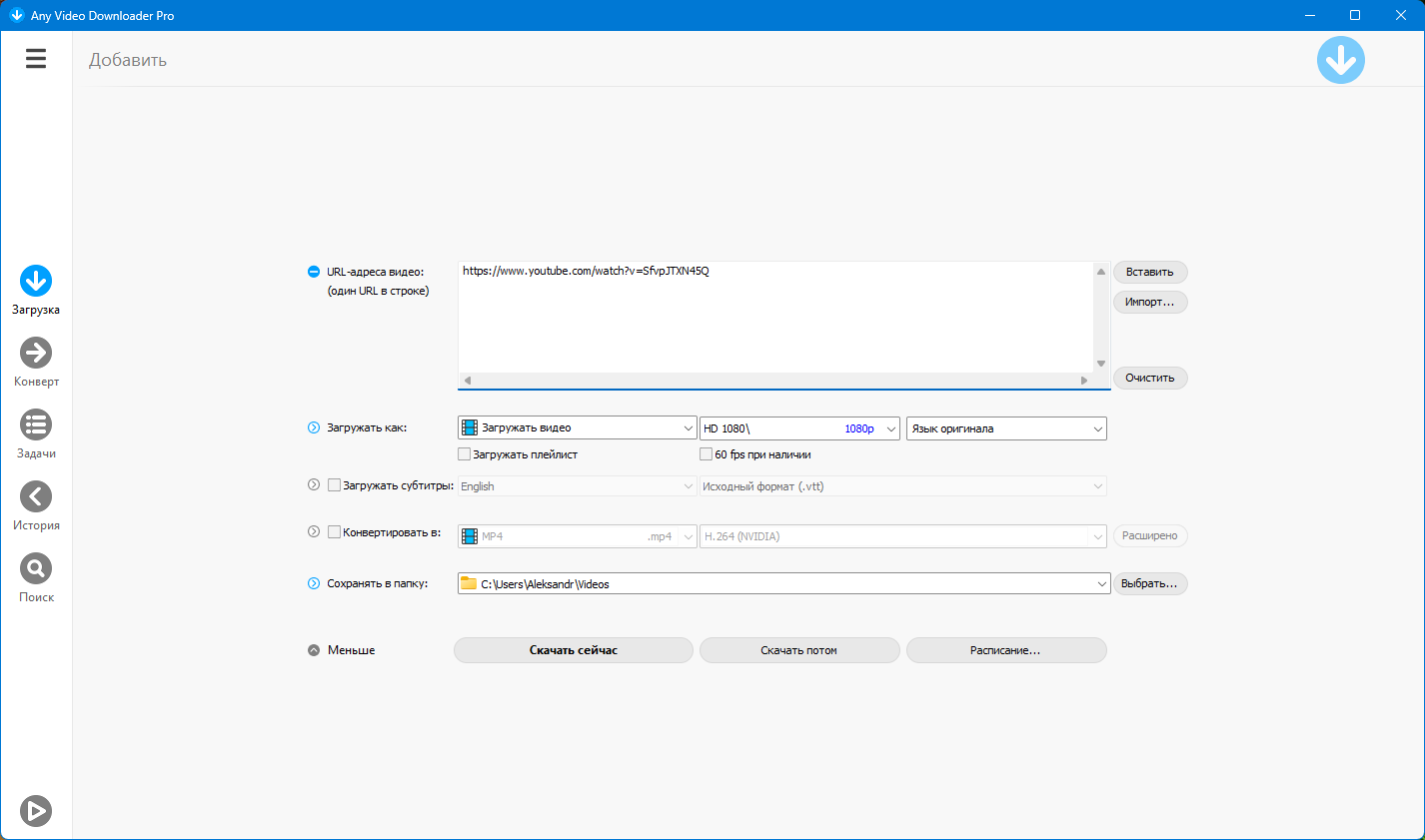Click the Вставить paste button
This screenshot has width=1425, height=840.
pyautogui.click(x=1149, y=272)
